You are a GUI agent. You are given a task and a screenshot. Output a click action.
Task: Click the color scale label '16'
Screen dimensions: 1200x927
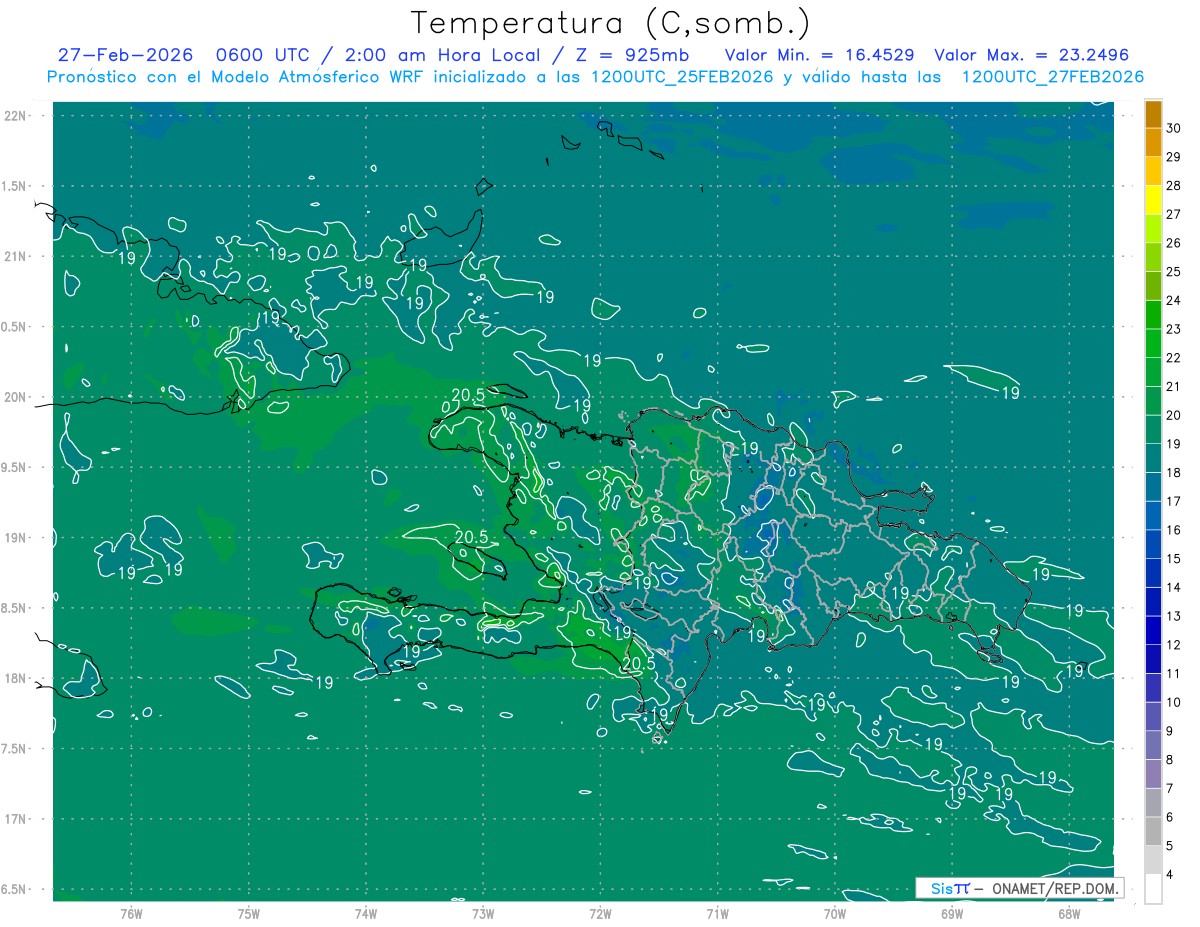click(x=1175, y=530)
